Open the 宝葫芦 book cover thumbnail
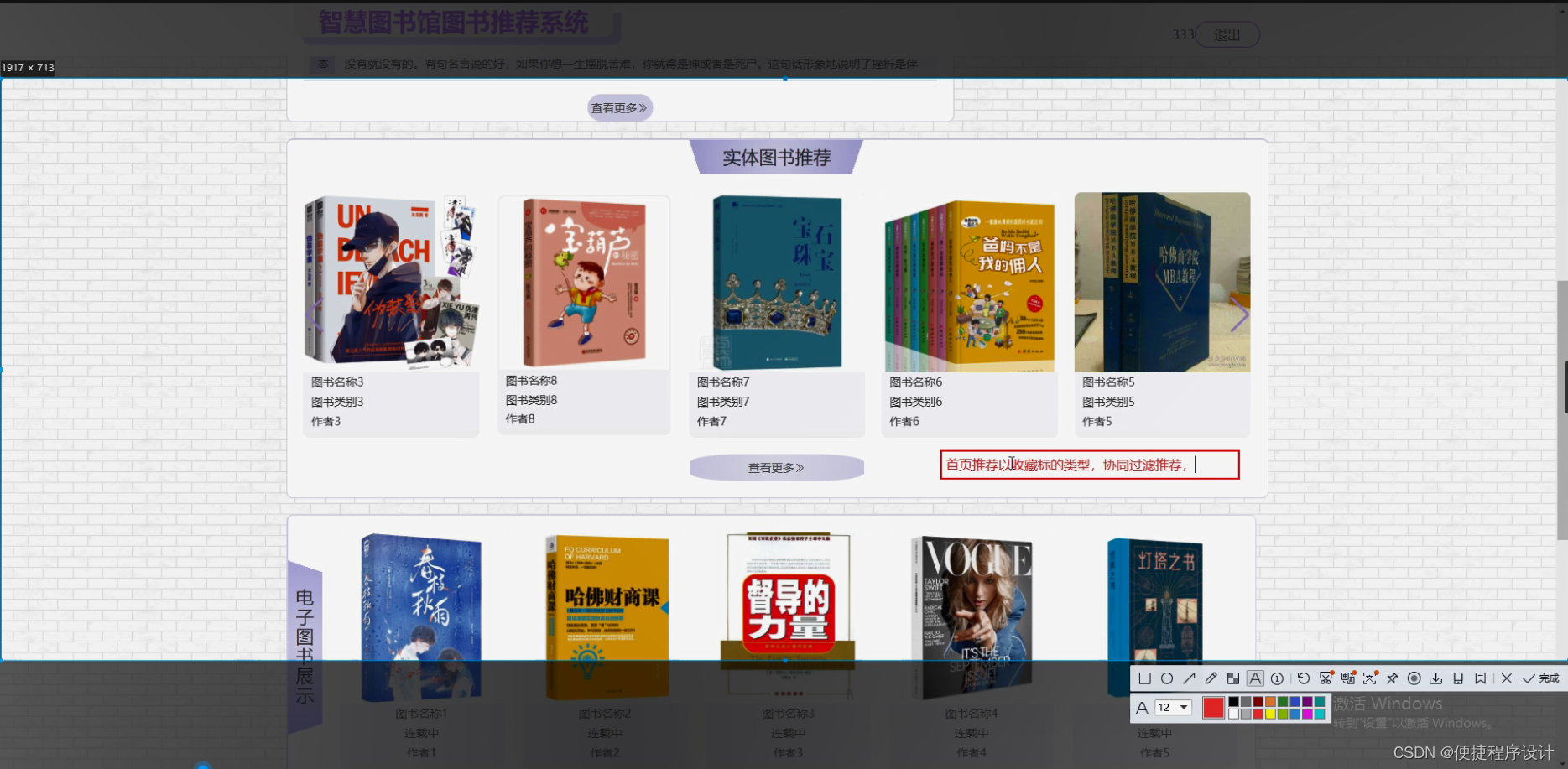This screenshot has width=1568, height=769. coord(584,283)
